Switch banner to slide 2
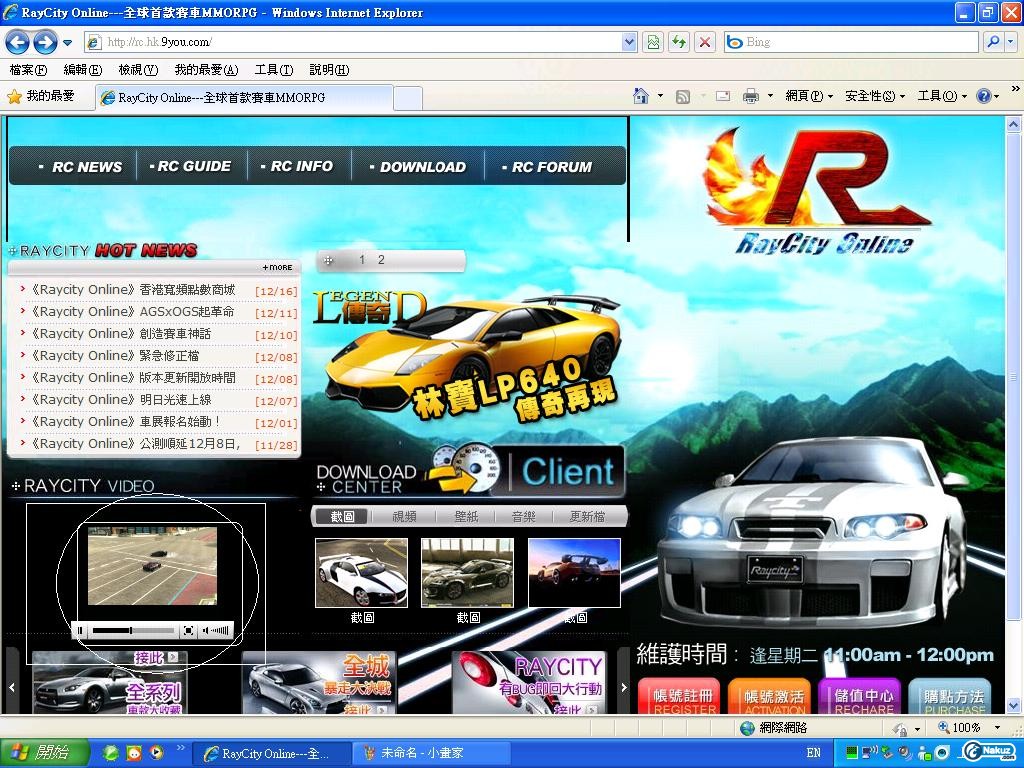 (381, 260)
